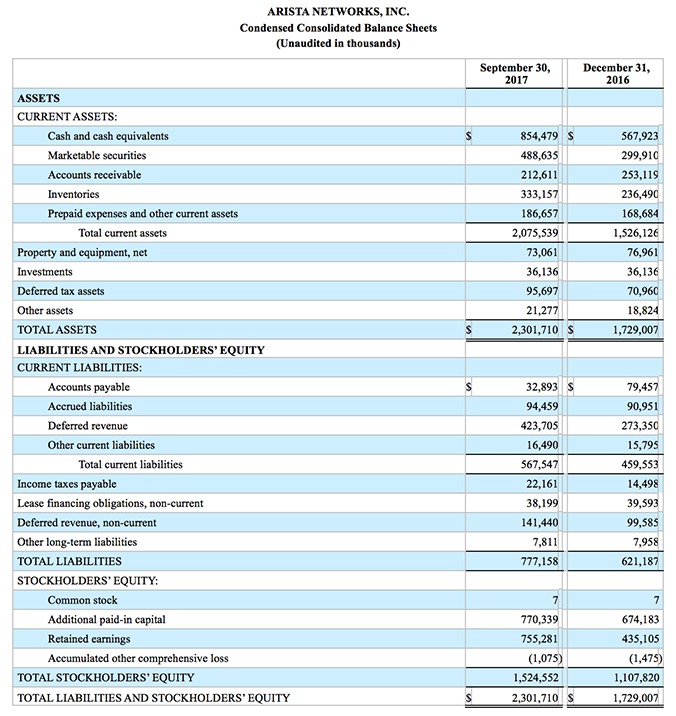Click the 'Investments' row label
Image resolution: width=676 pixels, height=716 pixels.
[x=45, y=272]
